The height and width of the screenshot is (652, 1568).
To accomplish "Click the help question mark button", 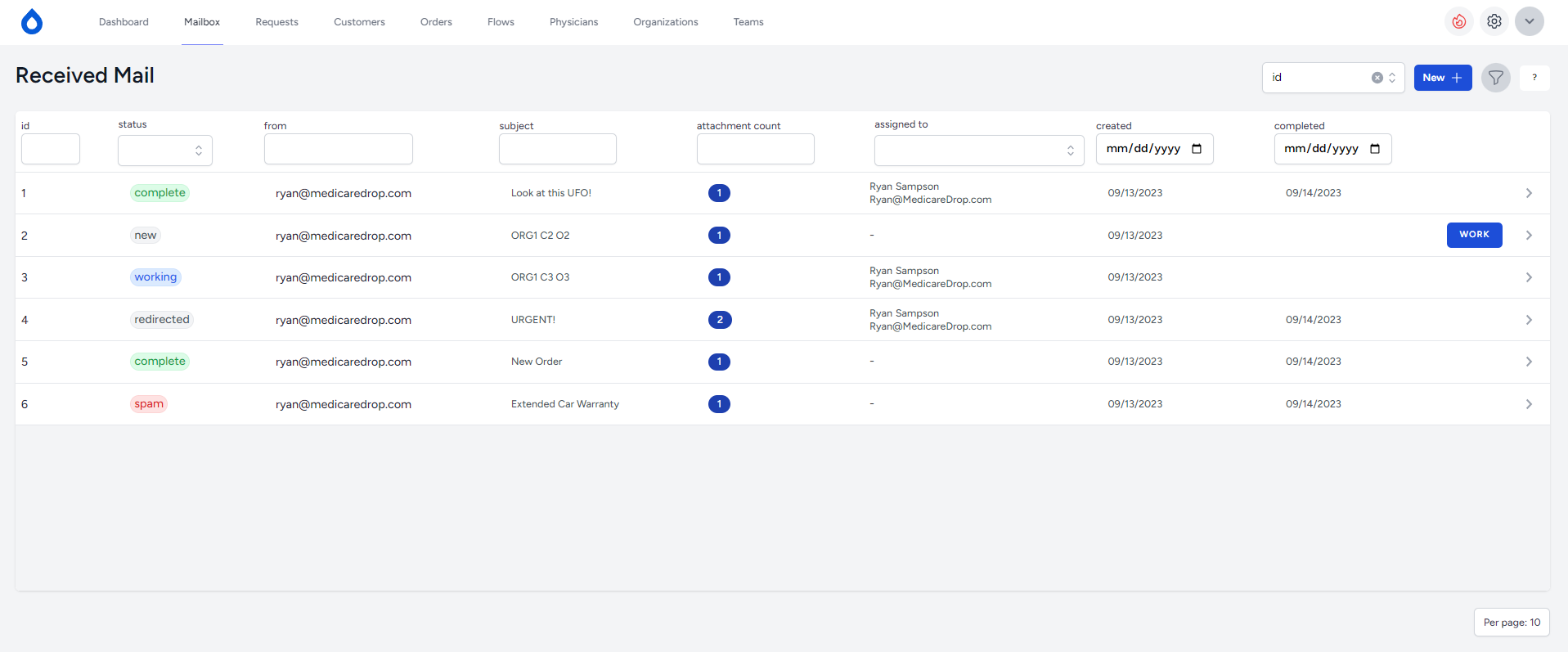I will [x=1534, y=78].
